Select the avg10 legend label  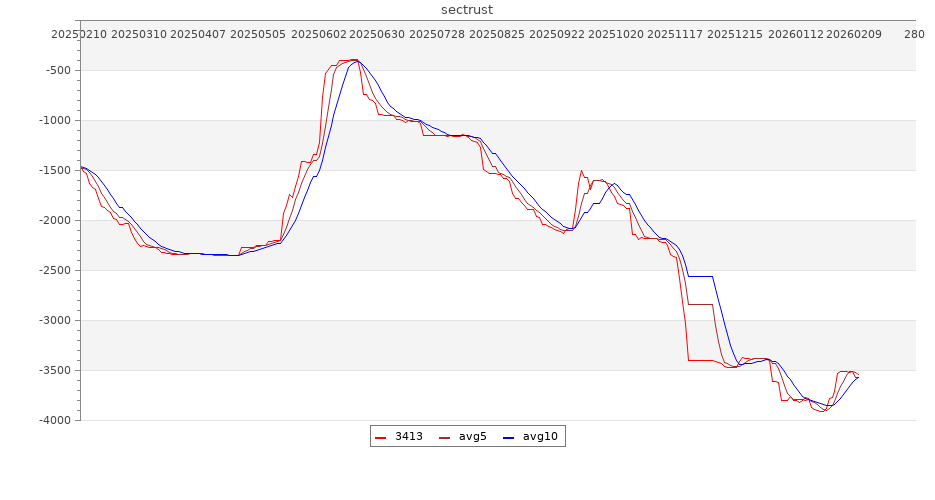(540, 437)
